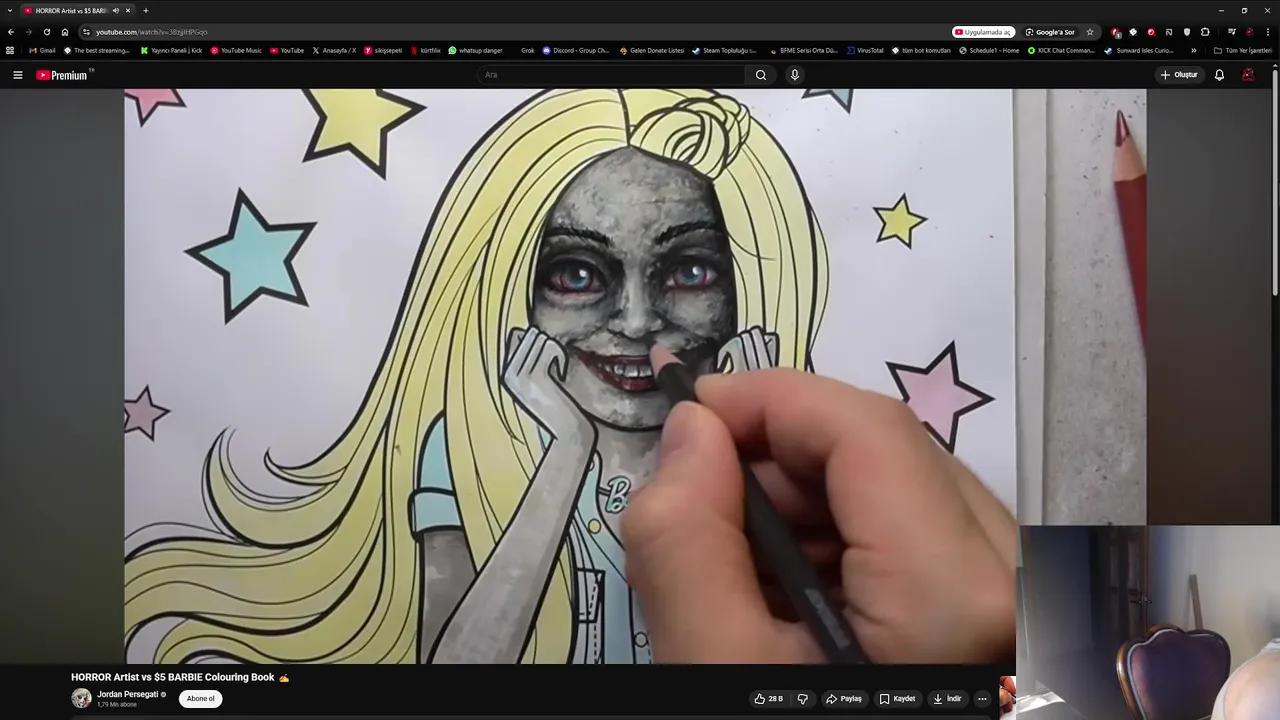The image size is (1280, 720).
Task: Start voice search with microphone icon
Action: [795, 75]
